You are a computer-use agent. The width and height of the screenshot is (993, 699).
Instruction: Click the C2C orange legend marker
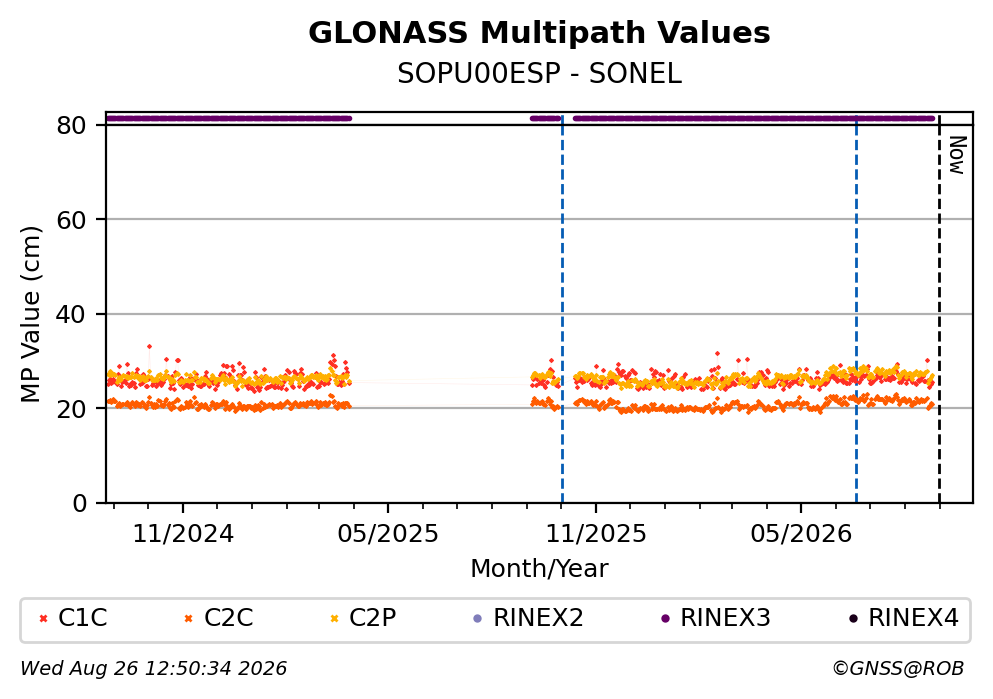pos(188,619)
